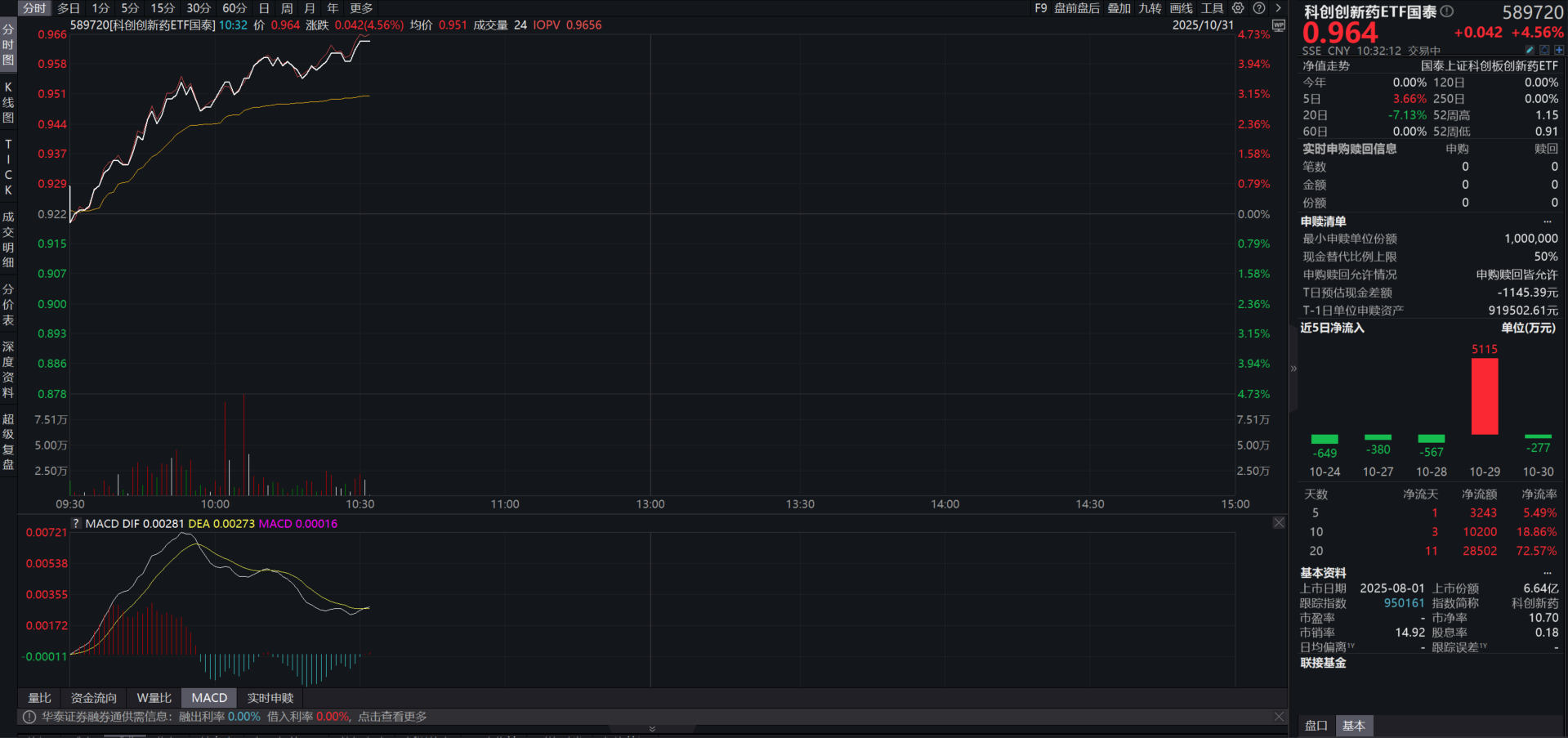Screen dimensions: 1568x738
Task: Open chart settings gear icon
Action: (x=1238, y=8)
